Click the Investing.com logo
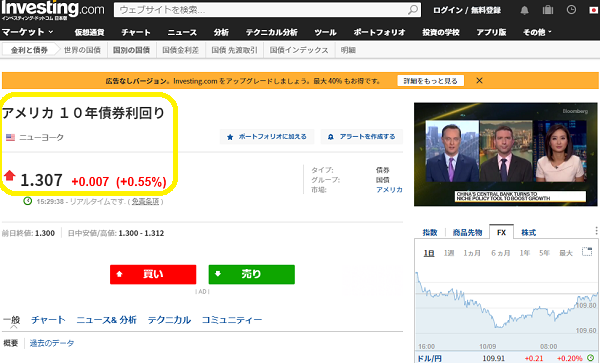Viewport: 600px width, 363px height. pyautogui.click(x=53, y=10)
